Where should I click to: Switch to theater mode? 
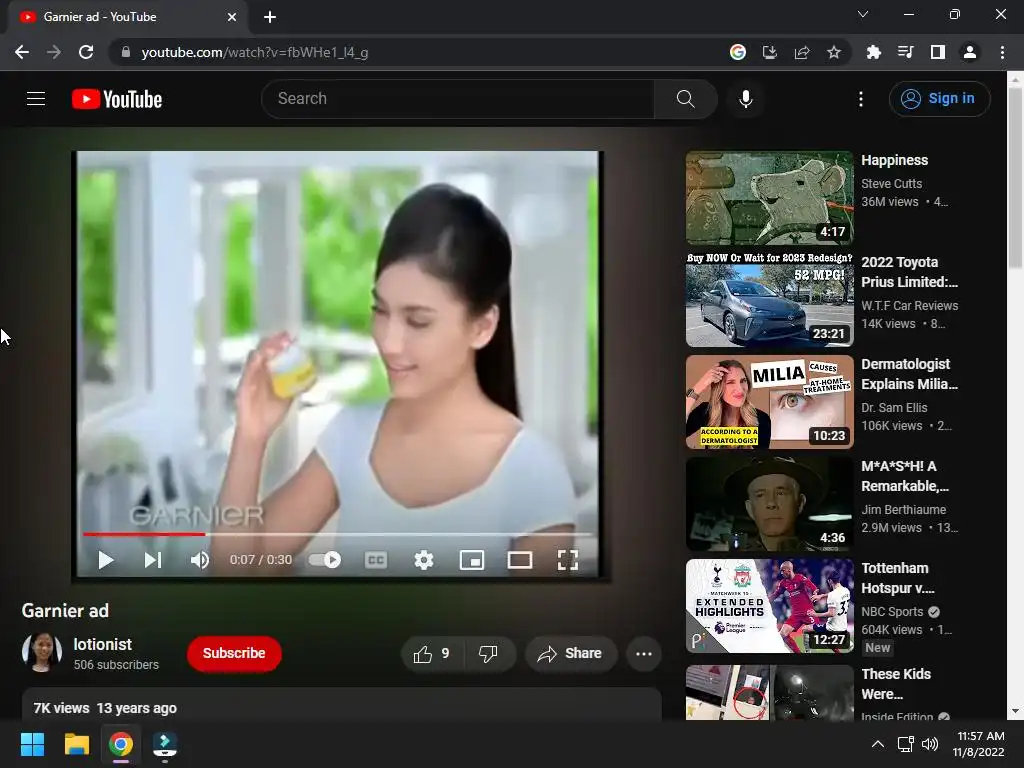click(520, 560)
